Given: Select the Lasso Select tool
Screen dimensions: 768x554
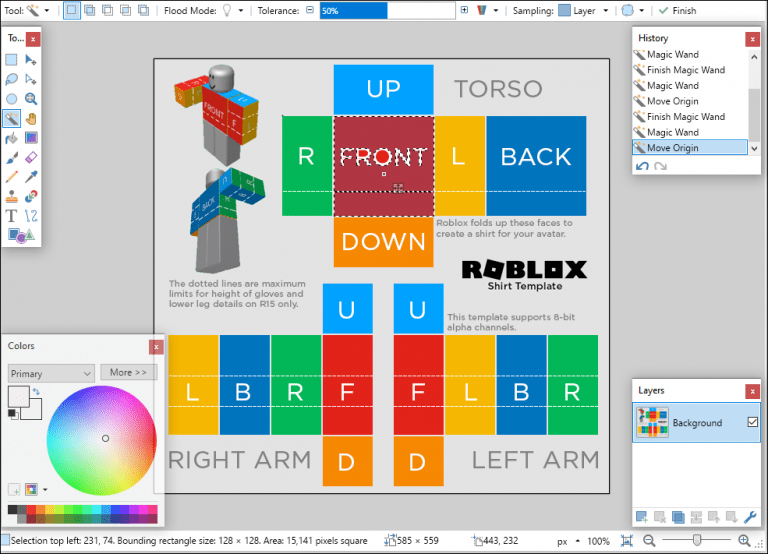Looking at the screenshot, I should (11, 79).
